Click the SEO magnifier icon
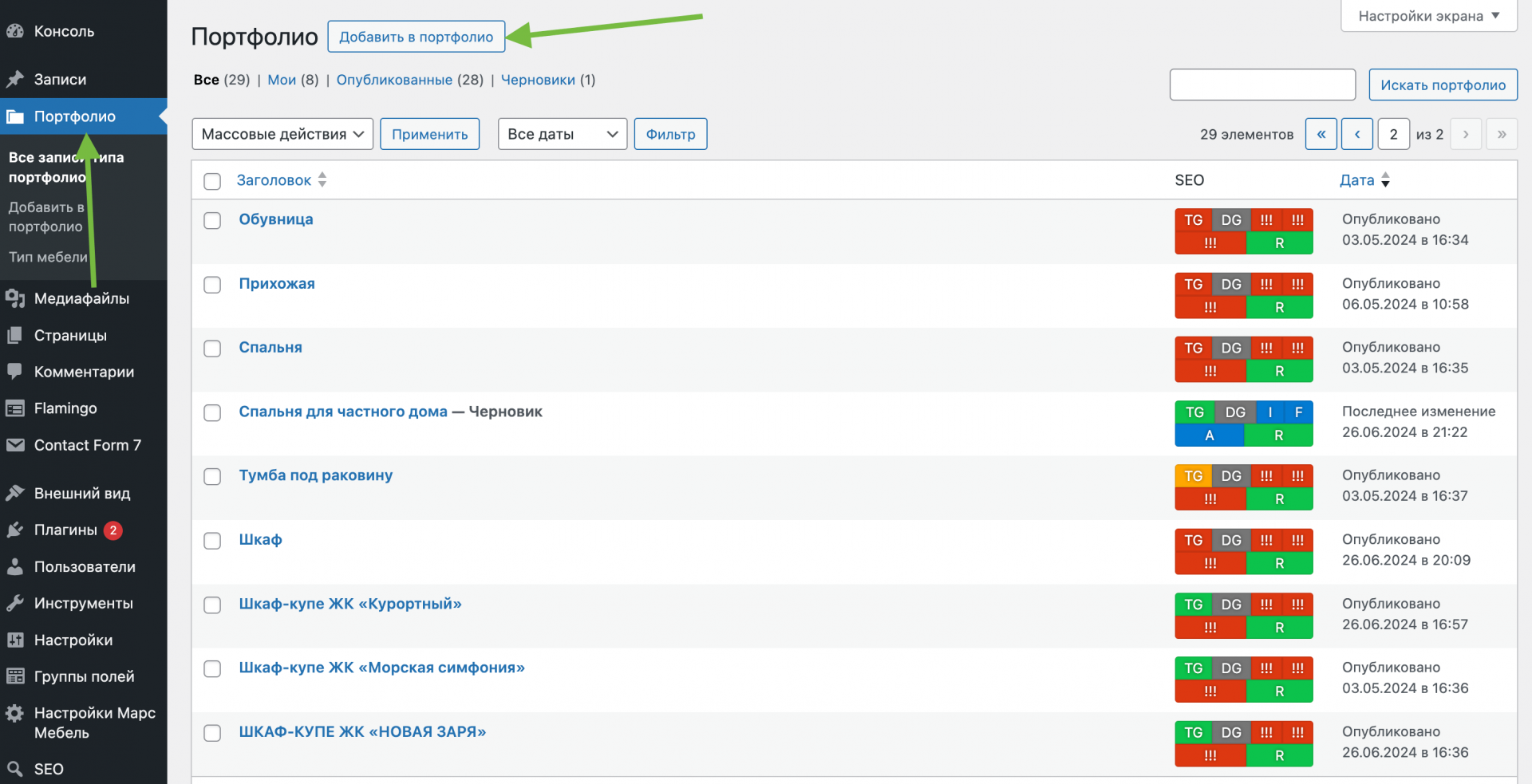This screenshot has width=1532, height=784. (x=15, y=769)
